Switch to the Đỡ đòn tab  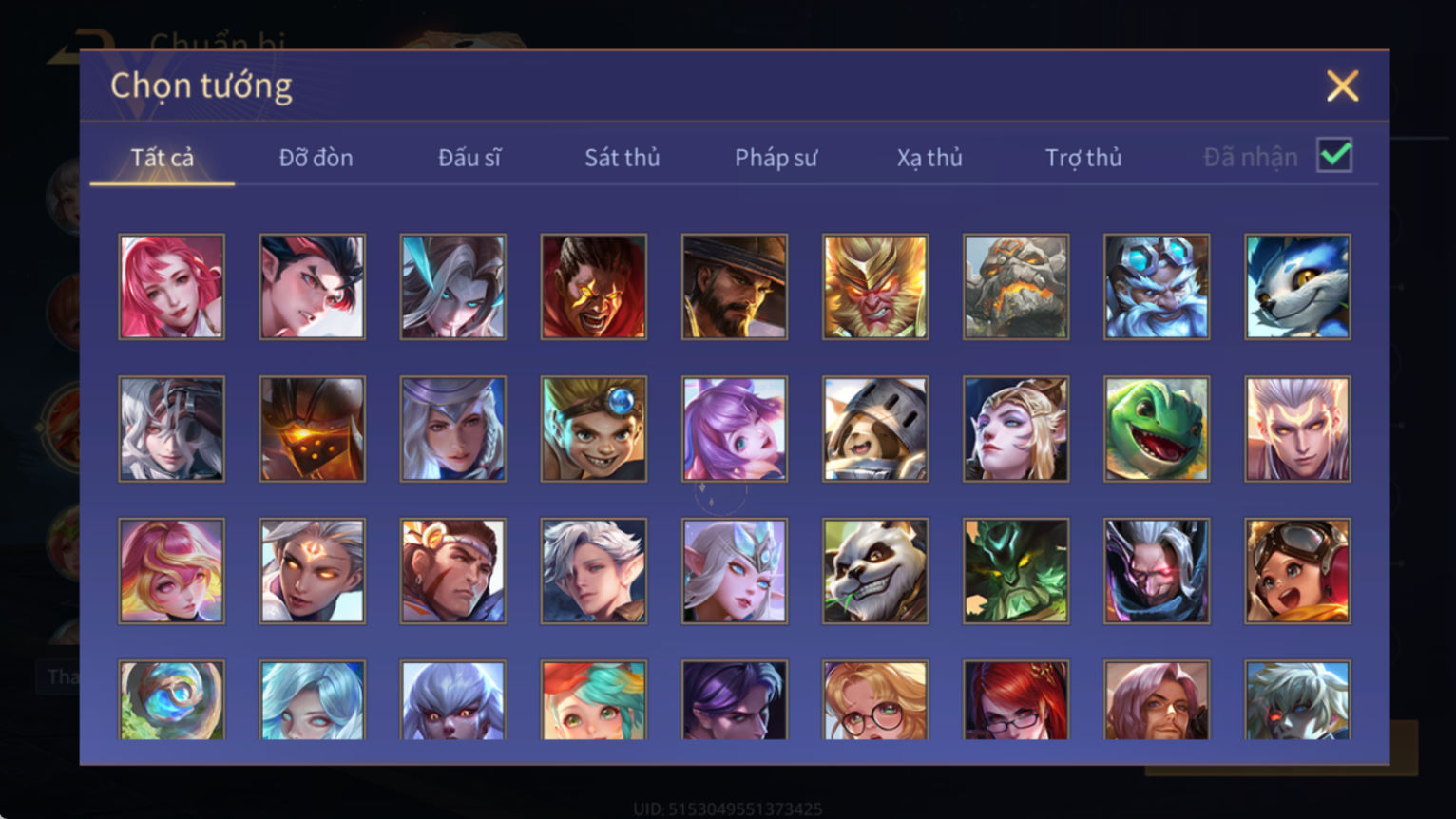click(316, 158)
